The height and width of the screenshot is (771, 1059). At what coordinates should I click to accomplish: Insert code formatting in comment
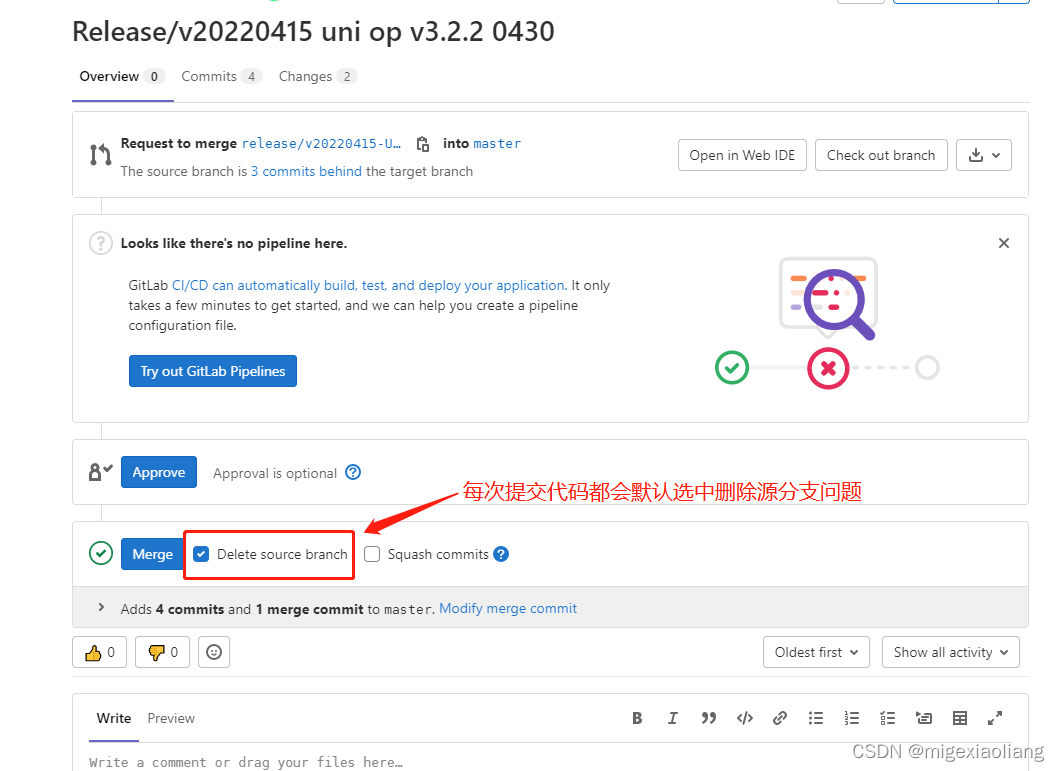(x=744, y=718)
